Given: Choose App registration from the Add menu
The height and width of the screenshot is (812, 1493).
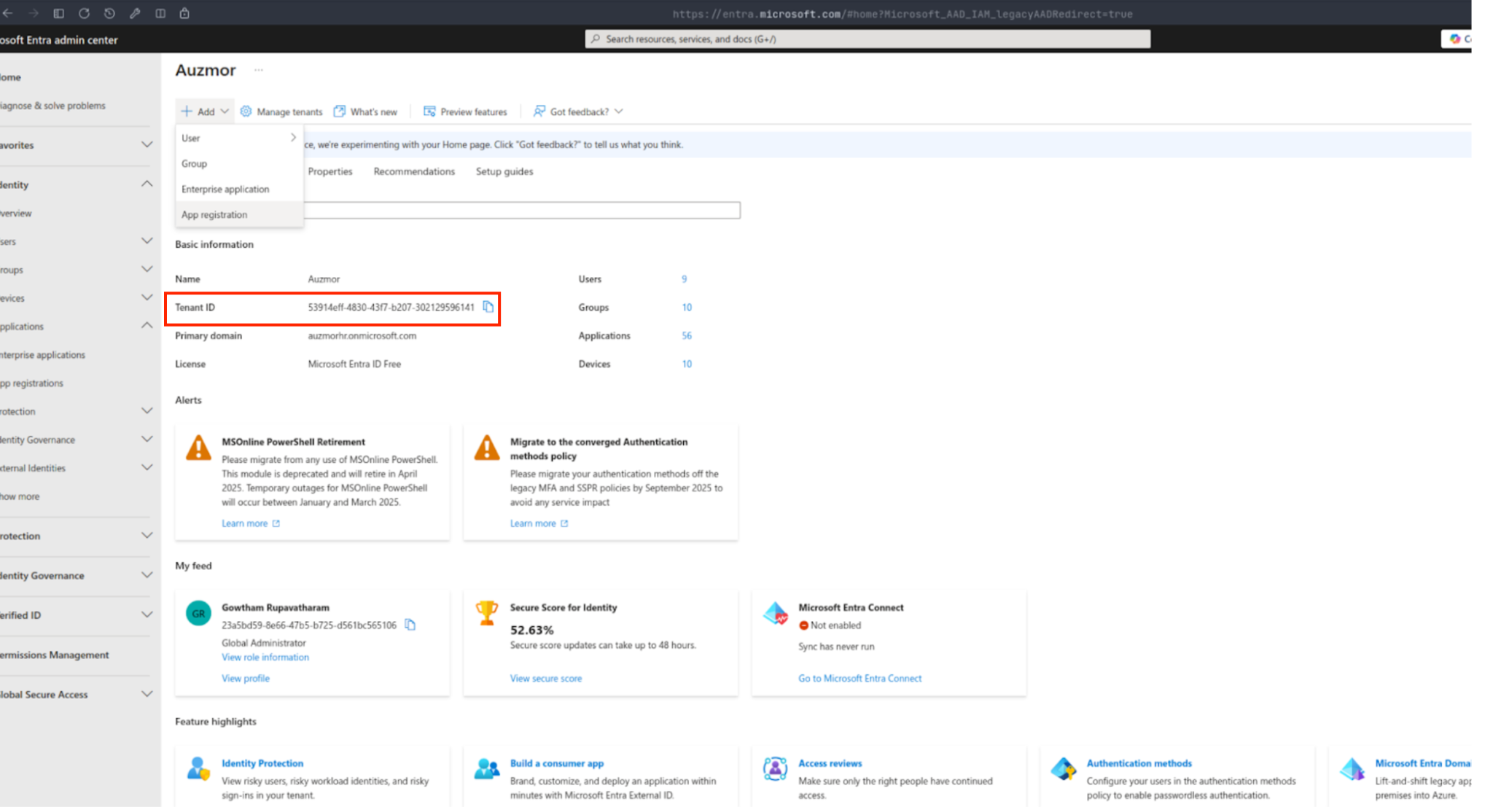Looking at the screenshot, I should pyautogui.click(x=239, y=214).
